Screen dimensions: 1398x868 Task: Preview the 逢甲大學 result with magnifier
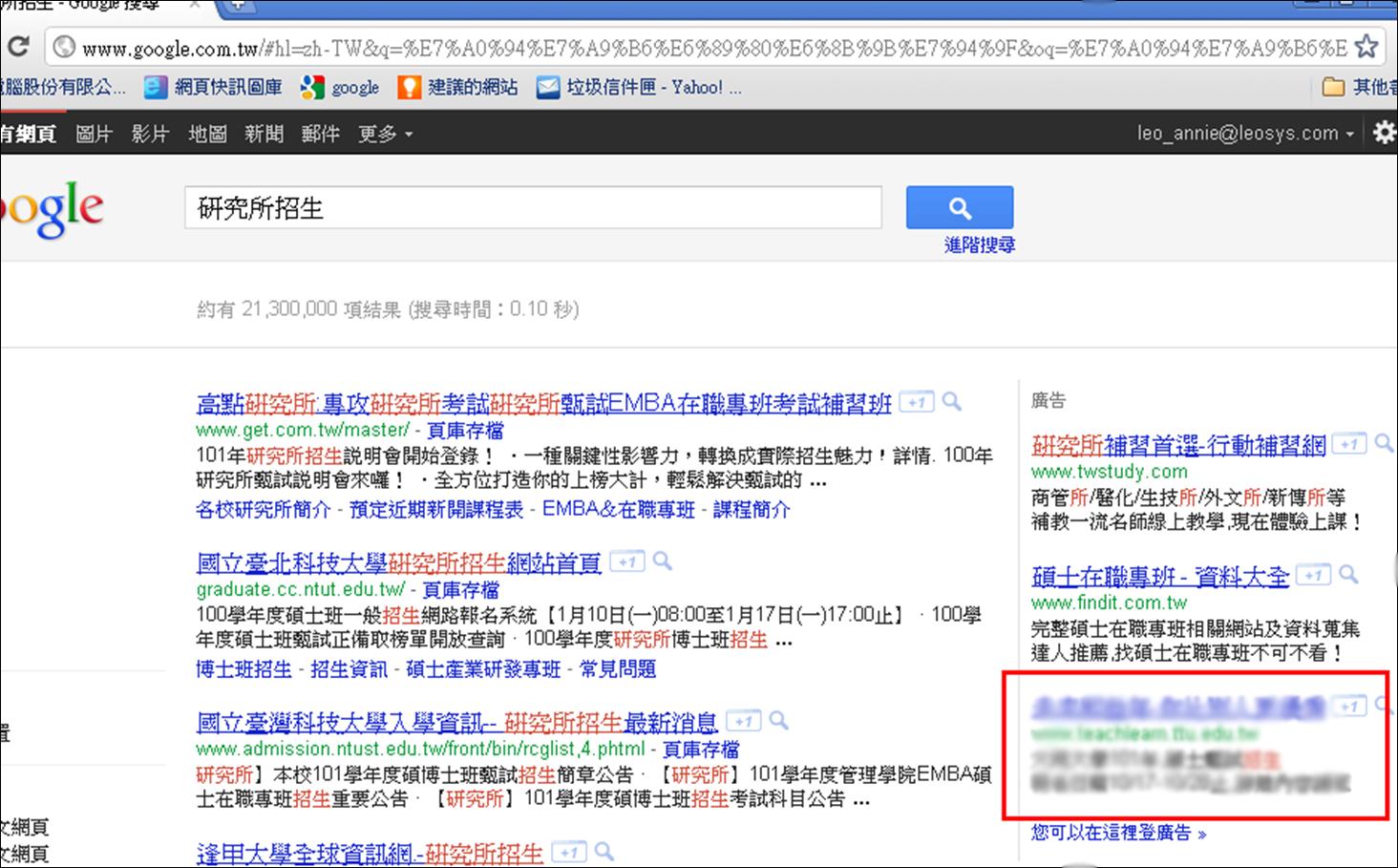604,851
